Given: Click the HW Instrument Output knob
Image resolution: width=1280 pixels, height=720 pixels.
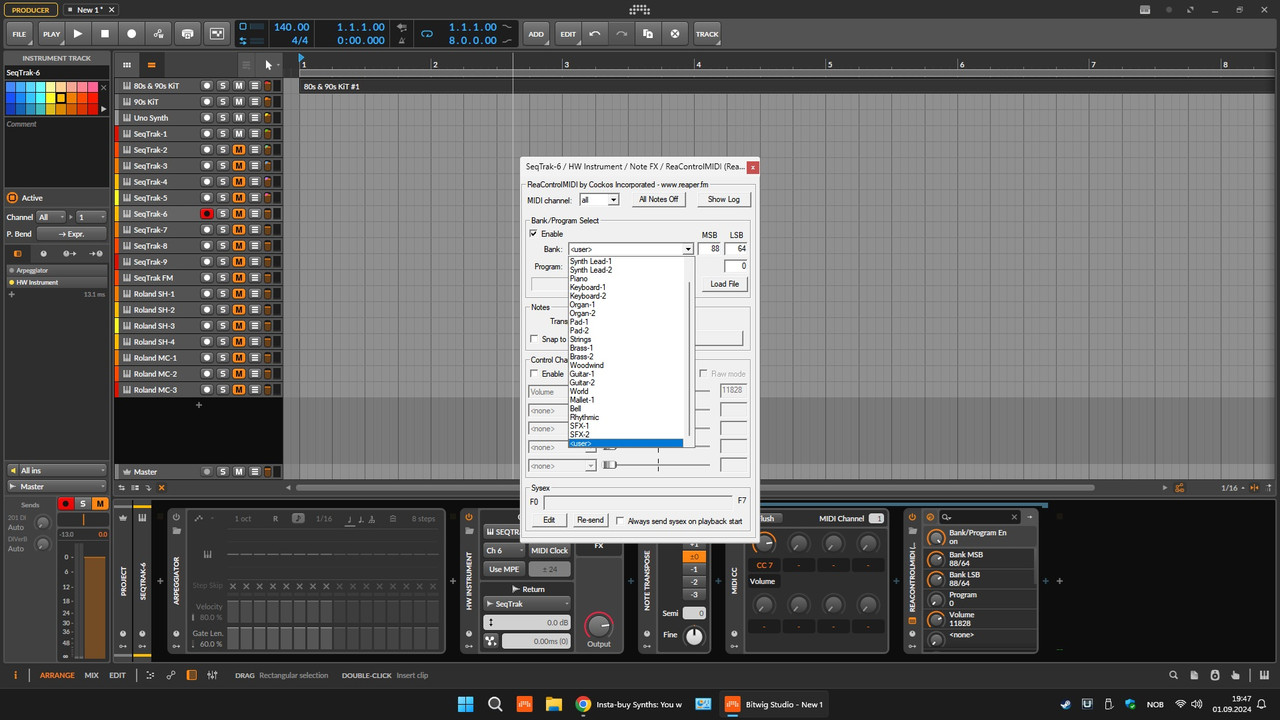Looking at the screenshot, I should [598, 626].
